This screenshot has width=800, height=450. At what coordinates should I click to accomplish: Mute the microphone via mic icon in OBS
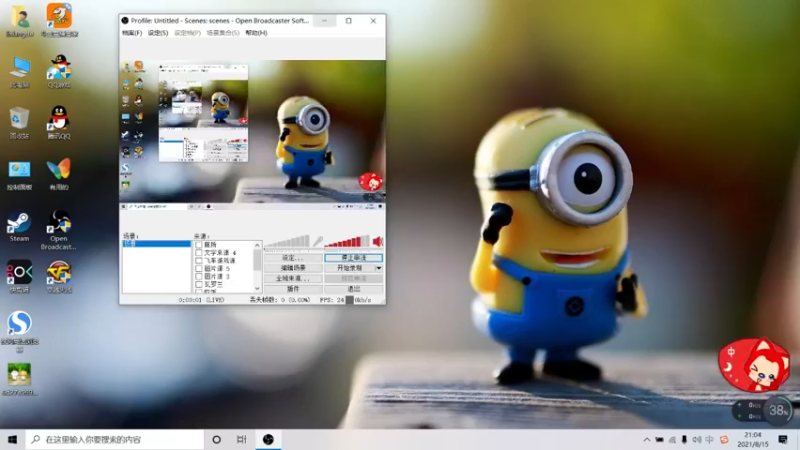click(318, 241)
